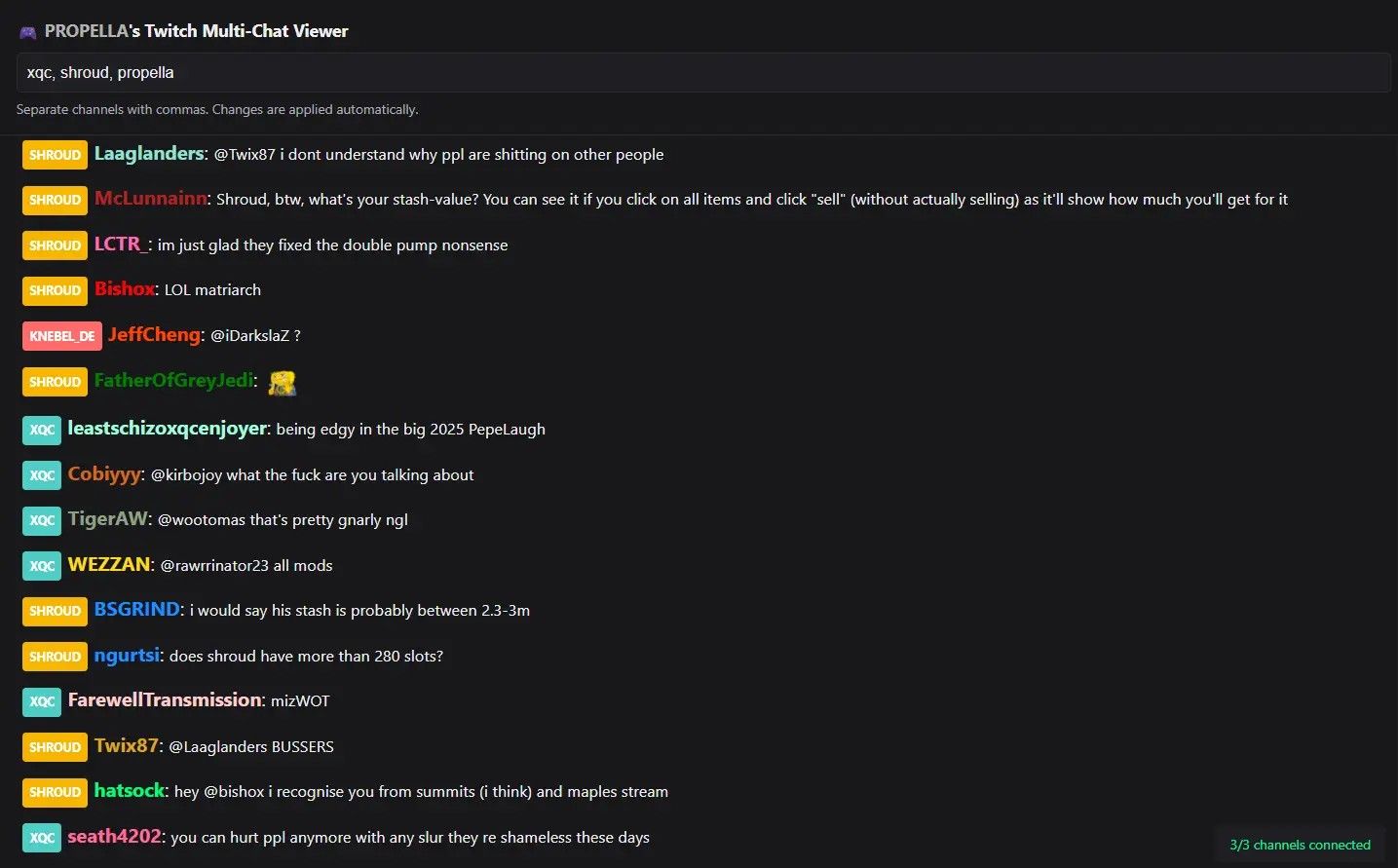This screenshot has width=1398, height=868.
Task: Click seath4202's username
Action: pyautogui.click(x=114, y=837)
